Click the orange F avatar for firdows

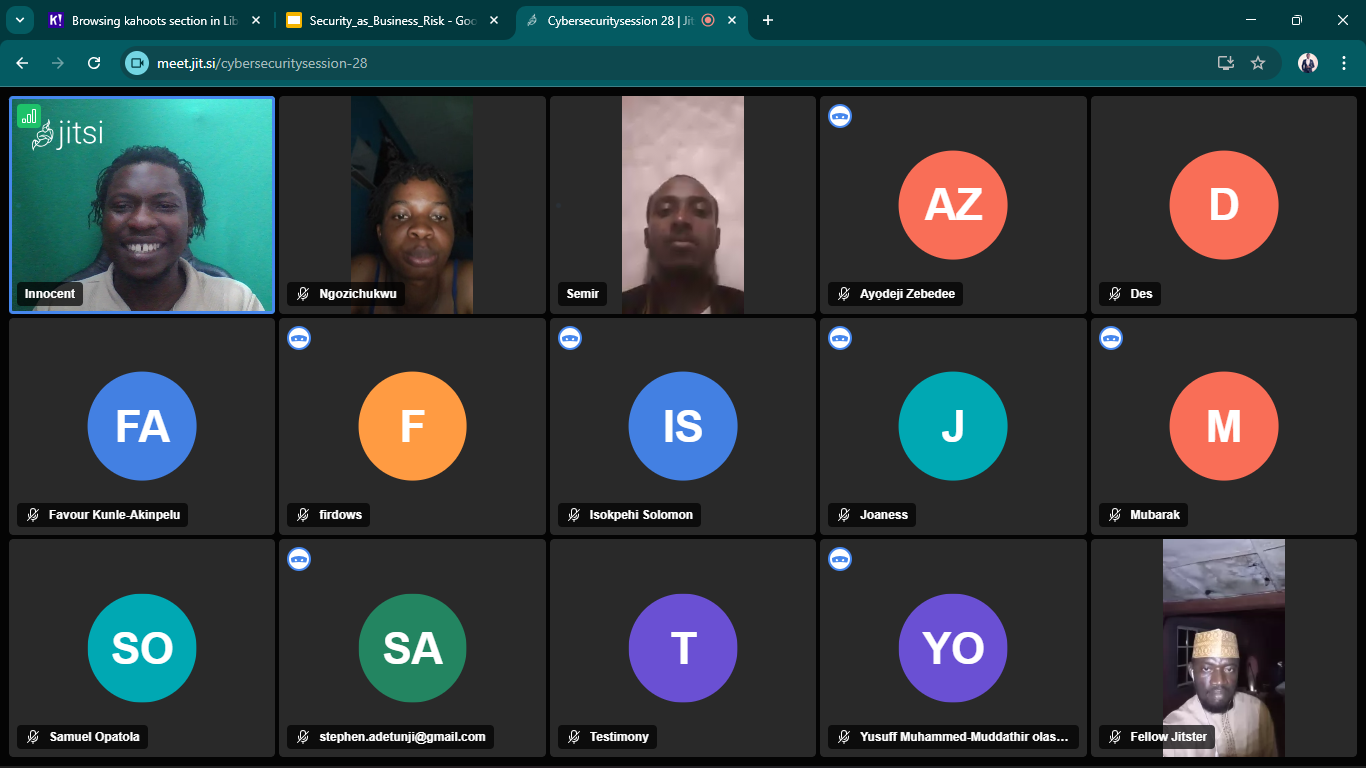(x=412, y=426)
